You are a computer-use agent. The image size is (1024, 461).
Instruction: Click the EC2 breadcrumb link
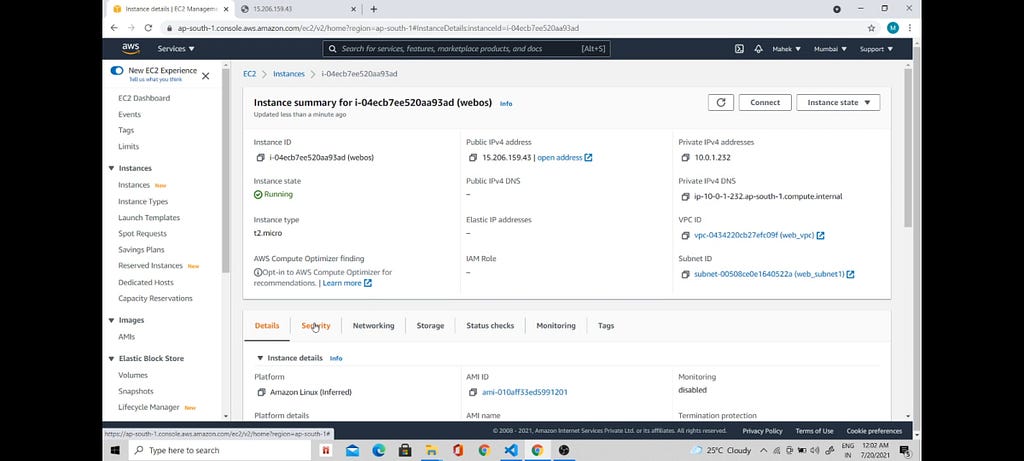pyautogui.click(x=249, y=74)
